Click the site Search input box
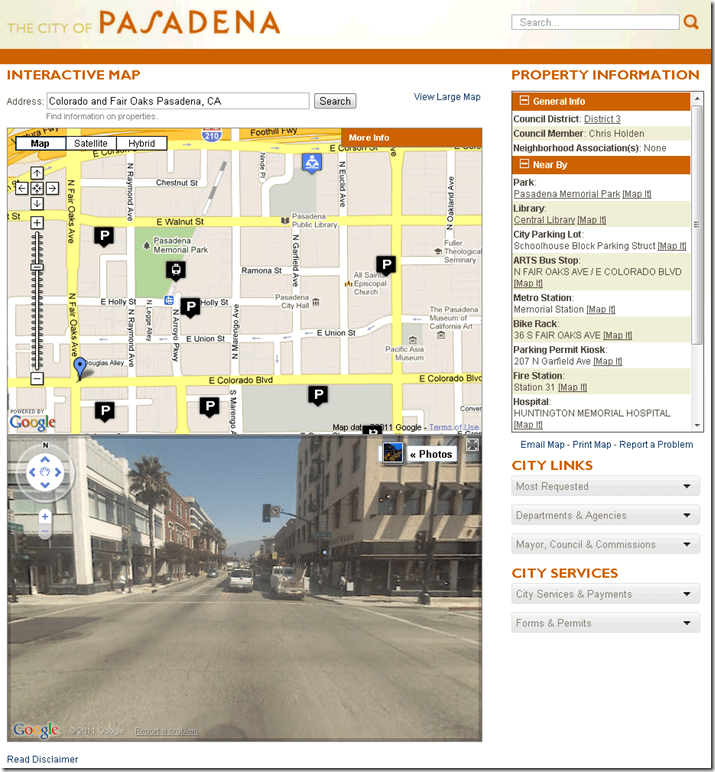Image resolution: width=715 pixels, height=772 pixels. pyautogui.click(x=595, y=22)
